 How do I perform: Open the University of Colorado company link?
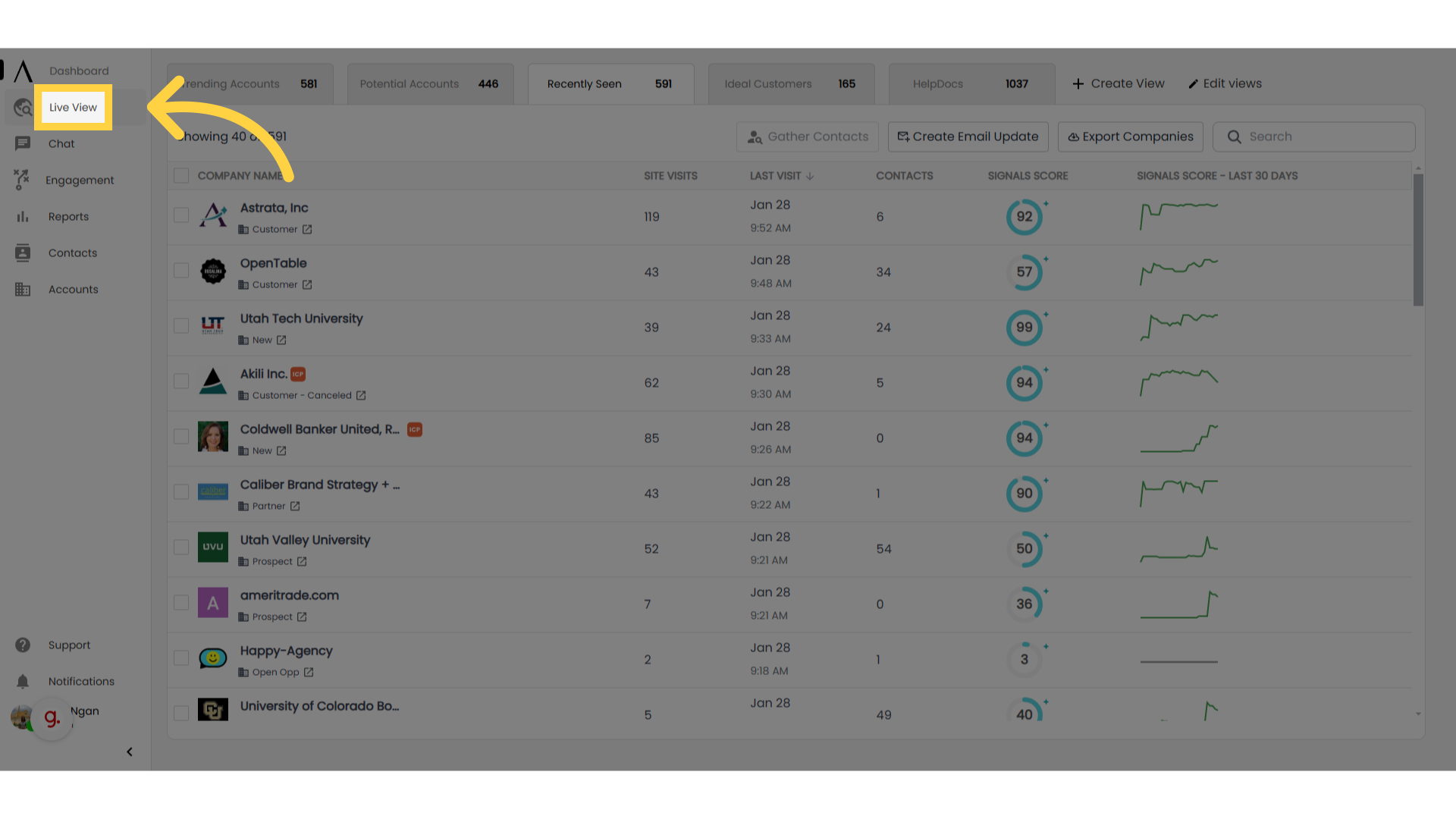pyautogui.click(x=319, y=706)
